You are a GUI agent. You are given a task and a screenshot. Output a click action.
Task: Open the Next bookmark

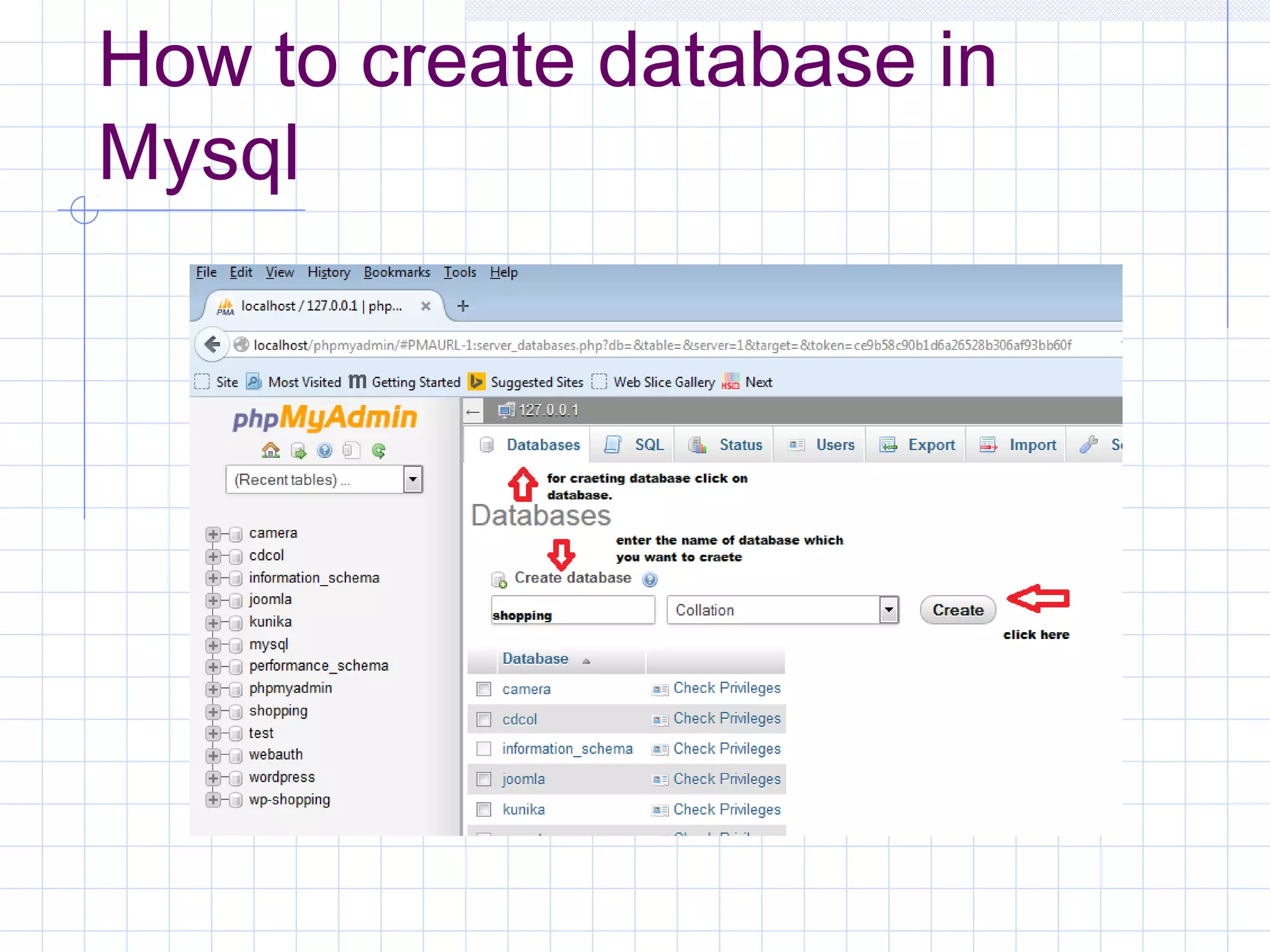tap(747, 382)
